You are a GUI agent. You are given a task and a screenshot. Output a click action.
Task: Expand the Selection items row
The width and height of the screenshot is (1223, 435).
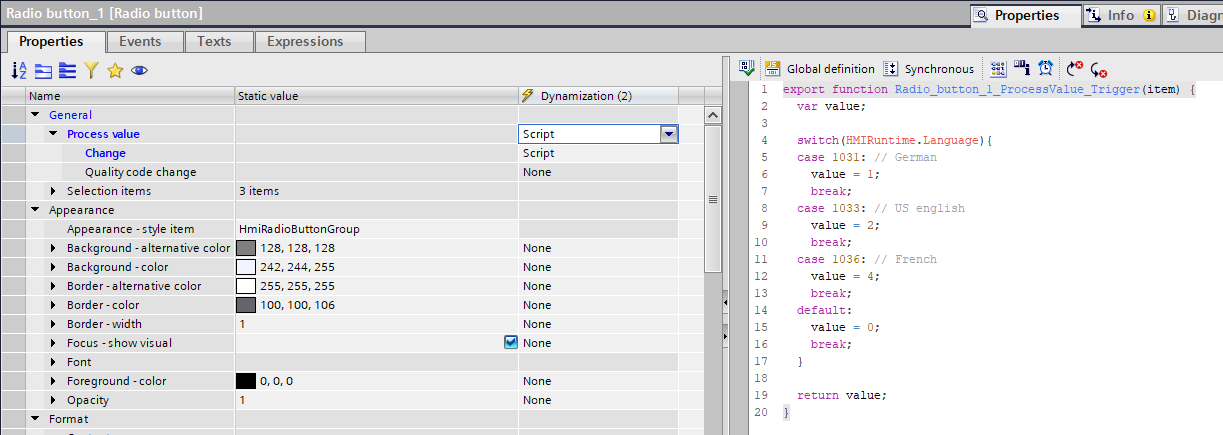coord(54,191)
